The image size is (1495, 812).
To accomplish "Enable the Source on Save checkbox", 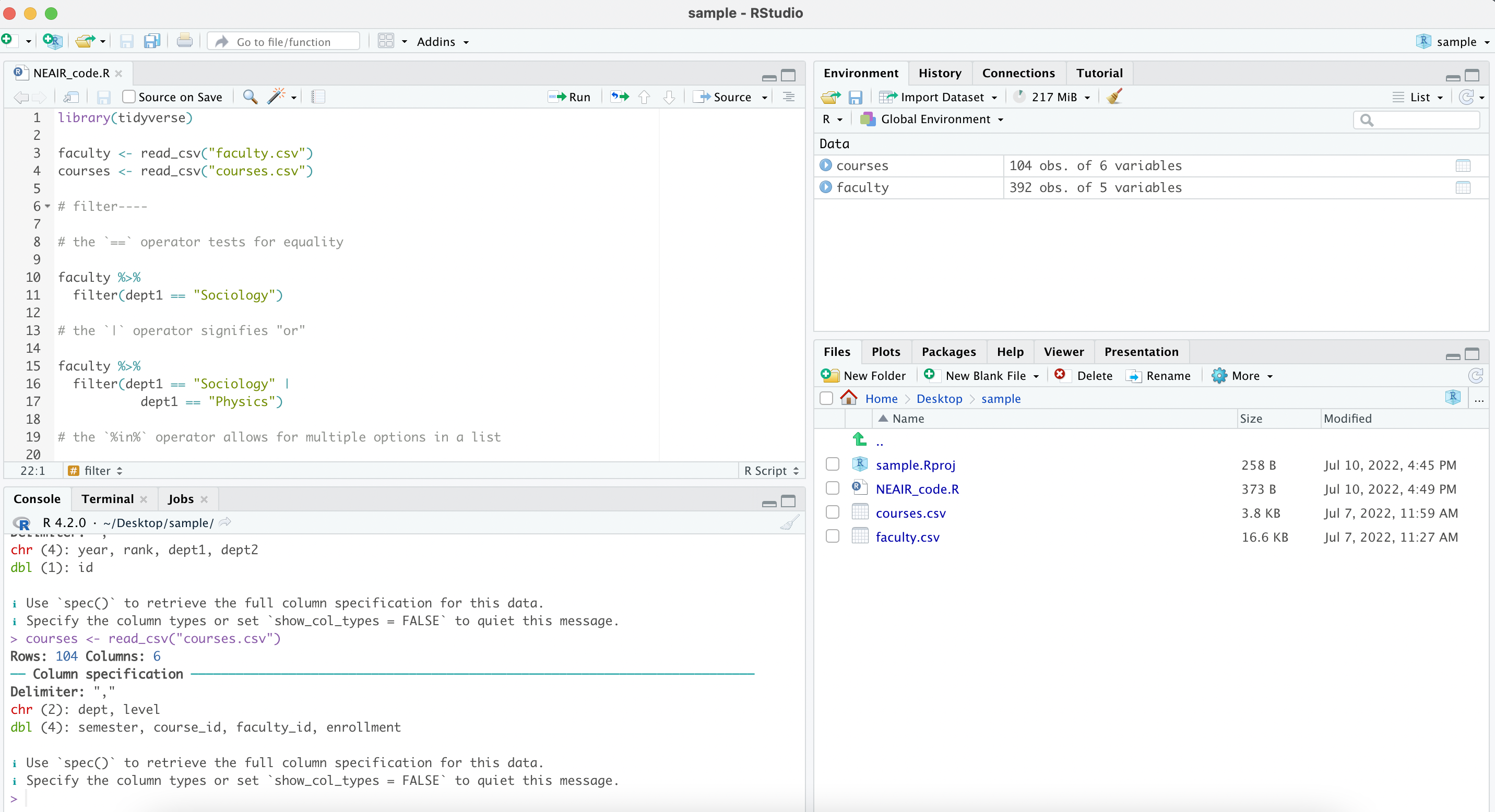I will click(x=129, y=97).
